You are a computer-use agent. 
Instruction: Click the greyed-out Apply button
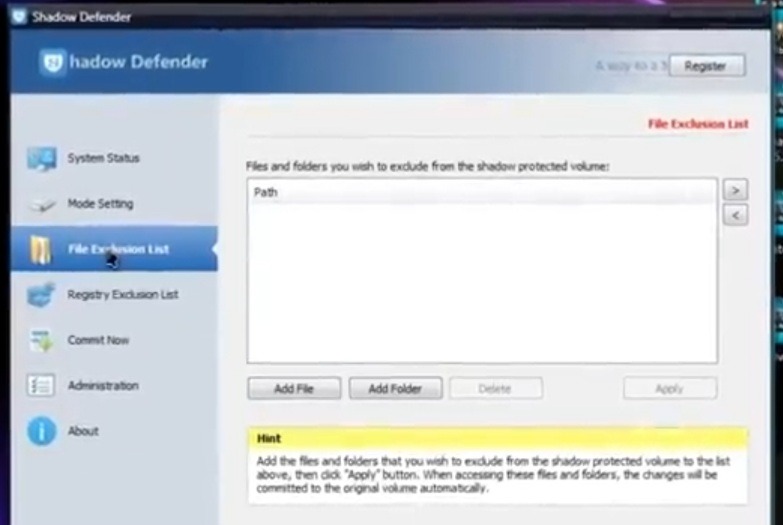(670, 388)
